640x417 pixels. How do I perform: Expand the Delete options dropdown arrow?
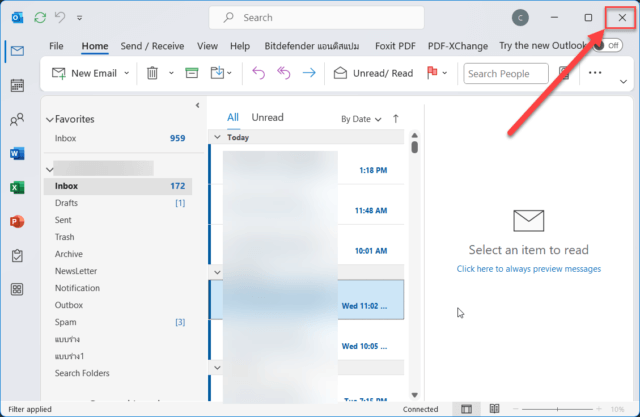point(171,73)
